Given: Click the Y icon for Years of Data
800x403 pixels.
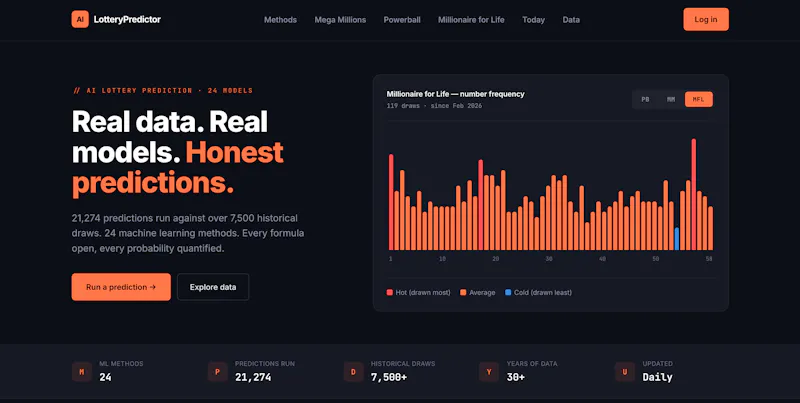Looking at the screenshot, I should coord(489,372).
